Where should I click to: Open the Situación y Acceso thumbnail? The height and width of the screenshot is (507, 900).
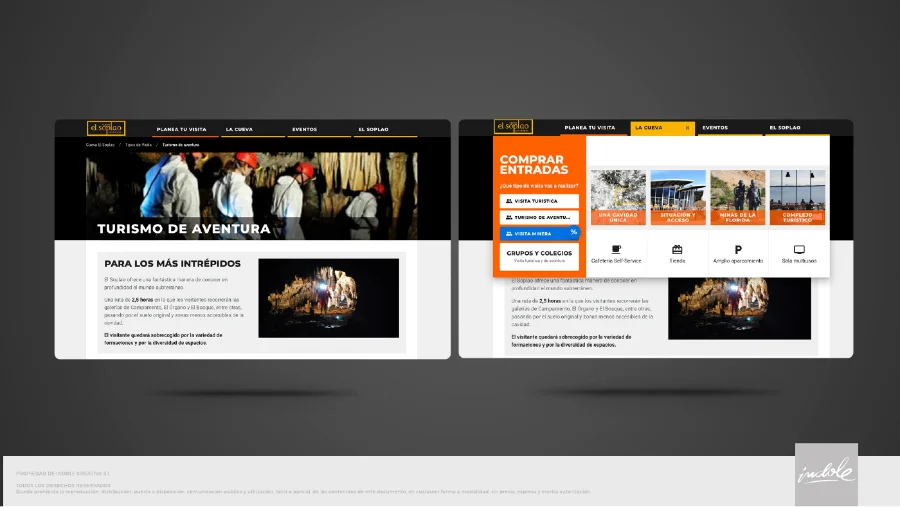[x=678, y=197]
